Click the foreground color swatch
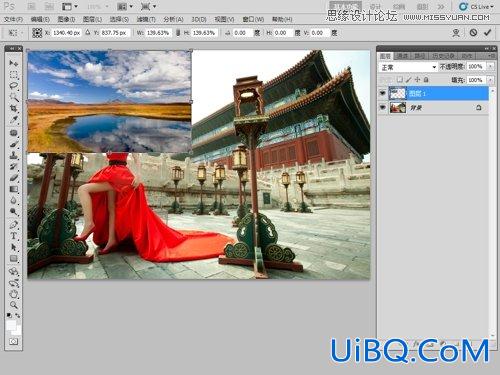This screenshot has width=500, height=375. [11, 324]
